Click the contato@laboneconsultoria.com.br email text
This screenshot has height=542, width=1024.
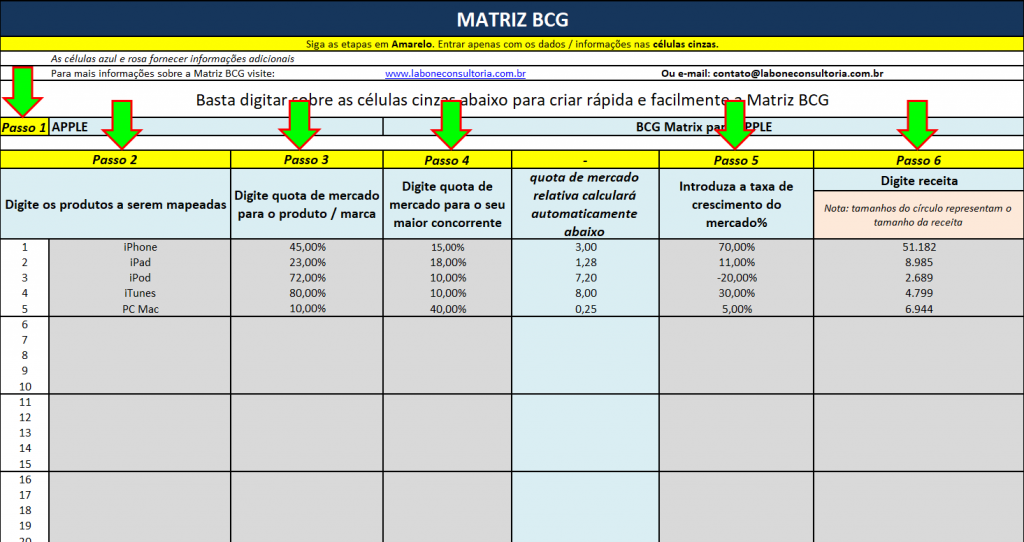click(798, 74)
